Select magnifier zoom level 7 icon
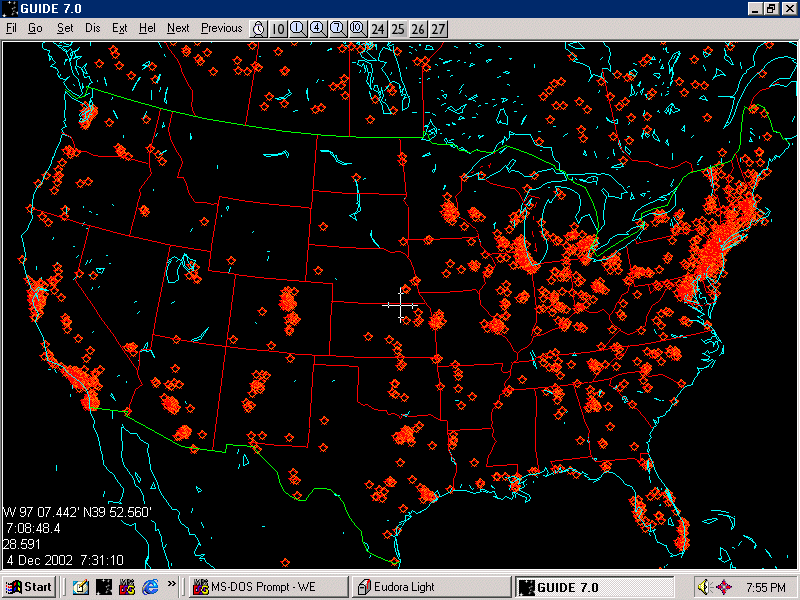Viewport: 800px width, 600px height. click(x=338, y=28)
